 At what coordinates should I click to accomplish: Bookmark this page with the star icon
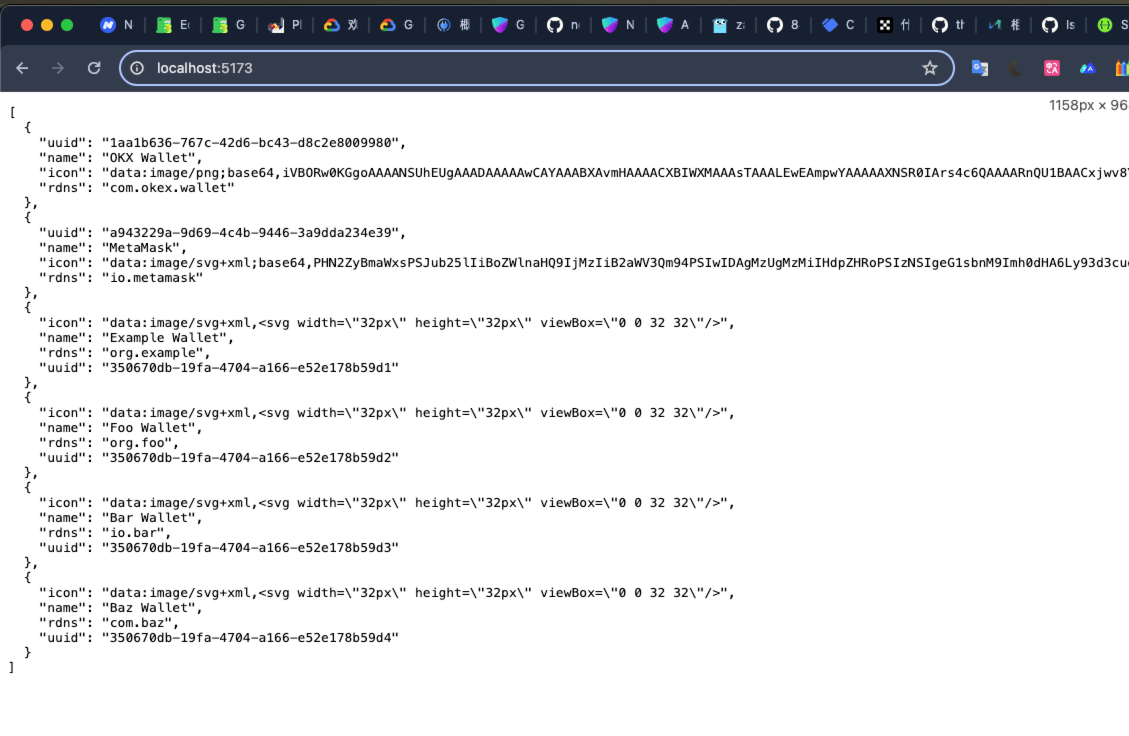tap(930, 68)
